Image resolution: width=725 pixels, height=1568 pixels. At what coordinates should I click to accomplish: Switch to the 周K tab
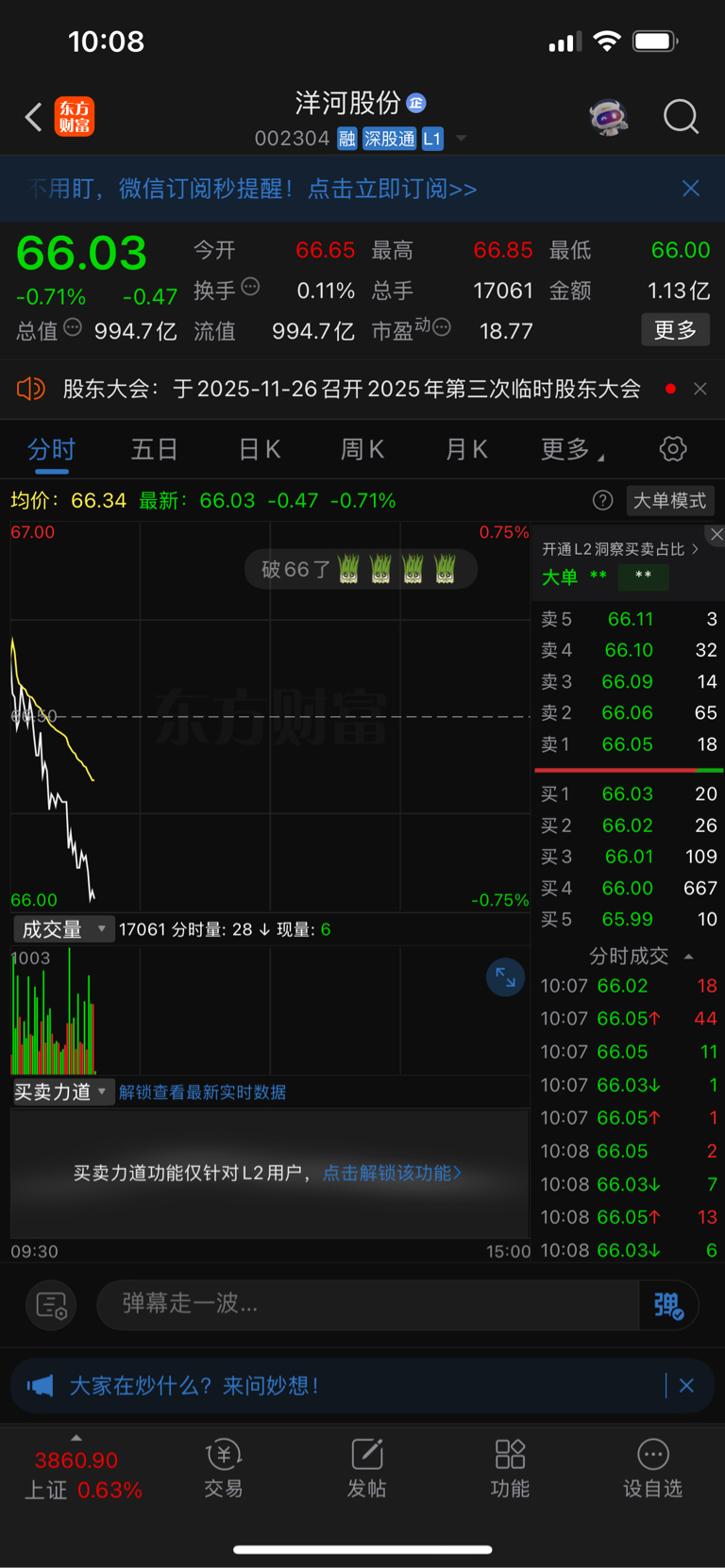pyautogui.click(x=362, y=449)
